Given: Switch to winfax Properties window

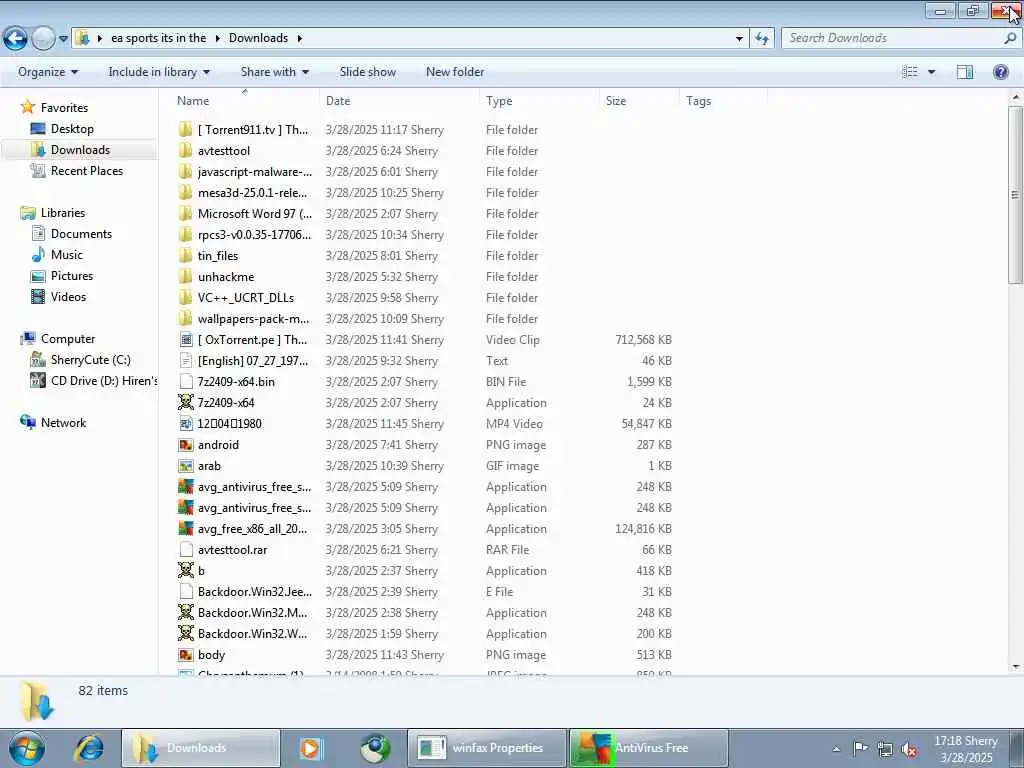Looking at the screenshot, I should [x=487, y=748].
